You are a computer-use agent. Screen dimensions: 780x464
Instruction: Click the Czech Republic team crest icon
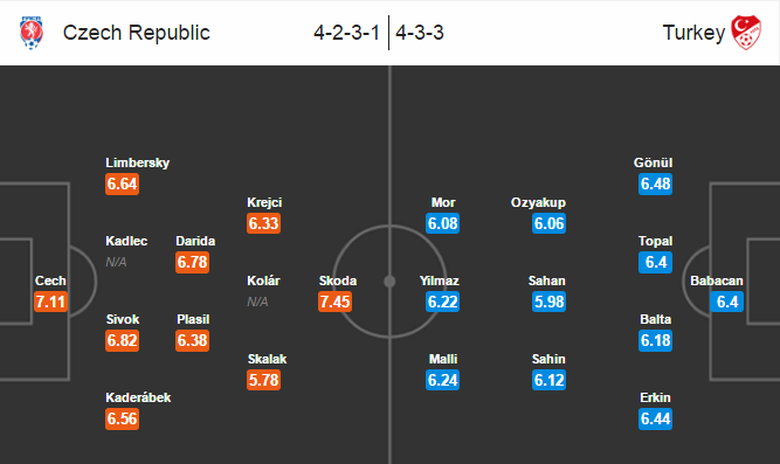[x=31, y=32]
